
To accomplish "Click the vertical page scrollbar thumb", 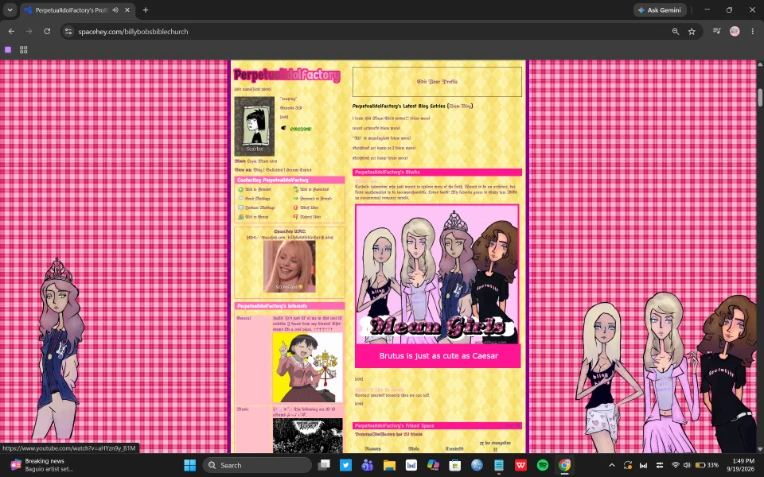I will 760,97.
